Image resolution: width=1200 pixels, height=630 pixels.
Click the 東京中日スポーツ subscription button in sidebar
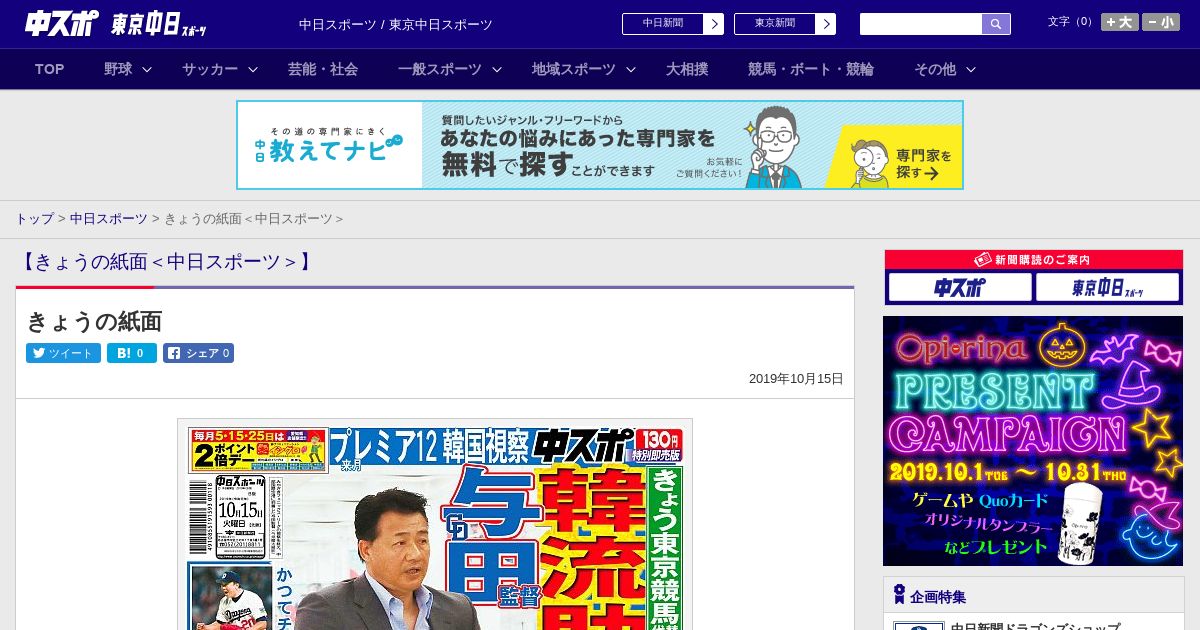click(x=1107, y=288)
